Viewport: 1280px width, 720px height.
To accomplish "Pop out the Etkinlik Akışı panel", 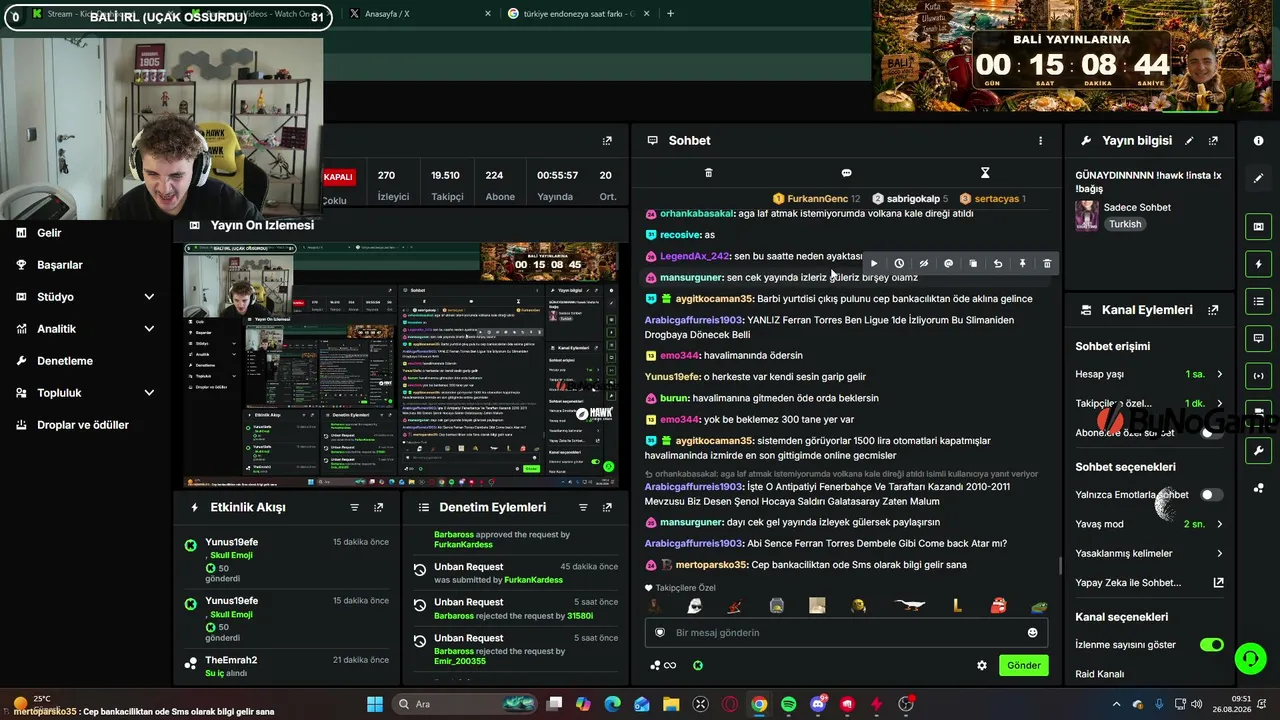I will [x=378, y=508].
